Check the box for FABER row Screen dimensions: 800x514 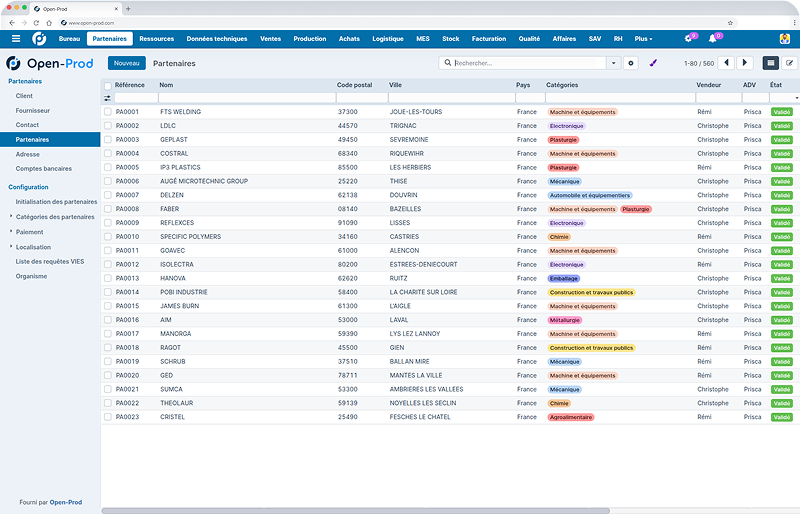(108, 209)
